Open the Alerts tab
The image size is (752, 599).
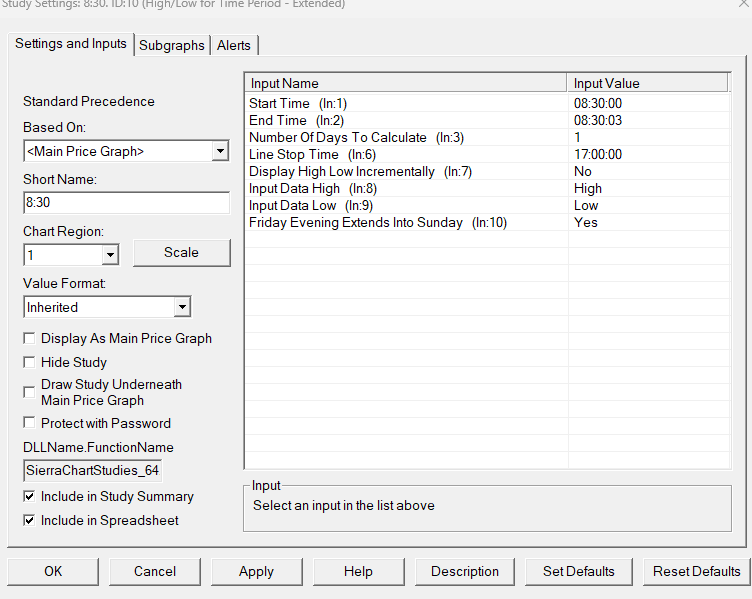pos(234,45)
